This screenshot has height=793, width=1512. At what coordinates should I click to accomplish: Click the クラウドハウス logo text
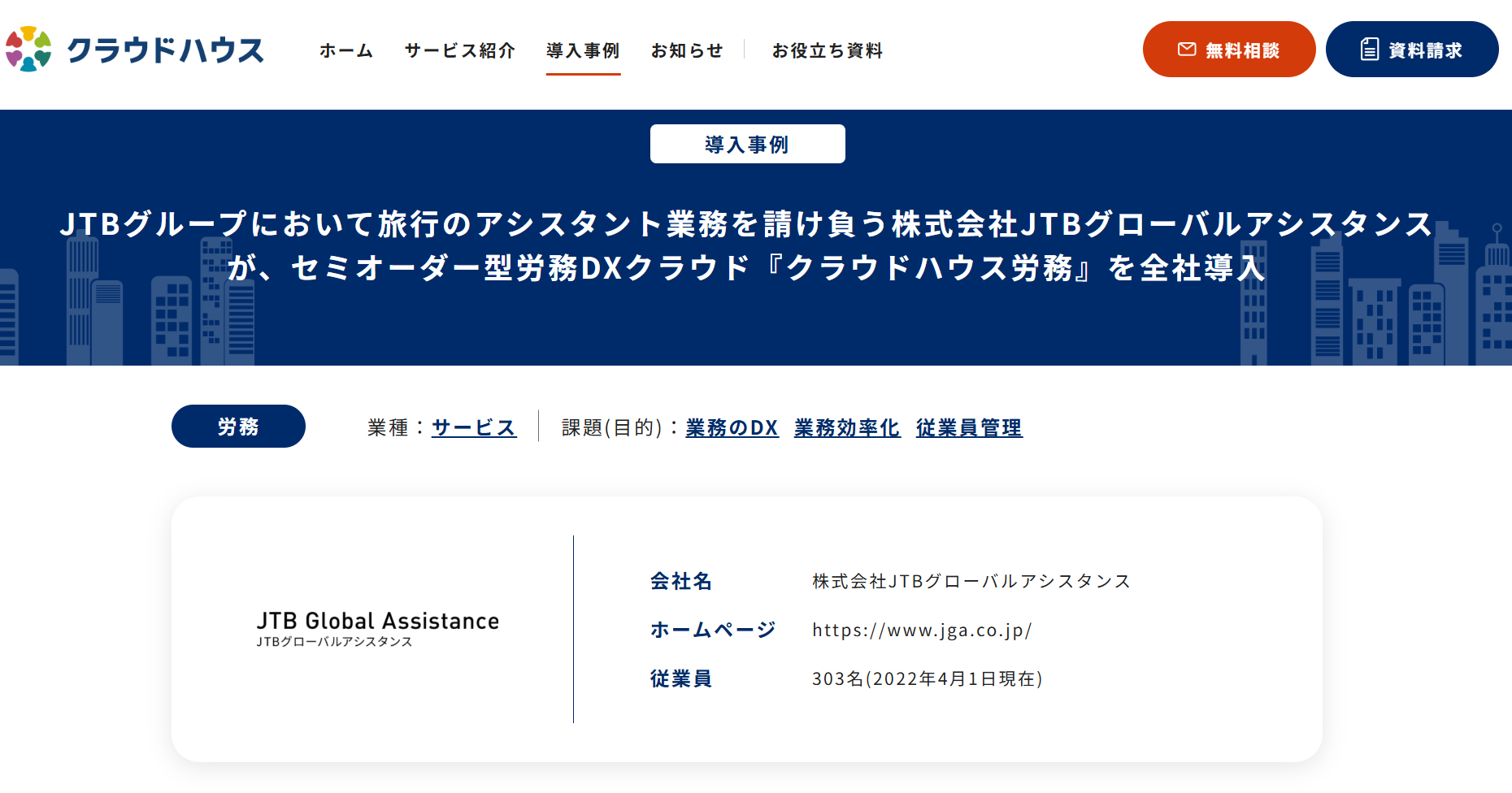pos(165,50)
